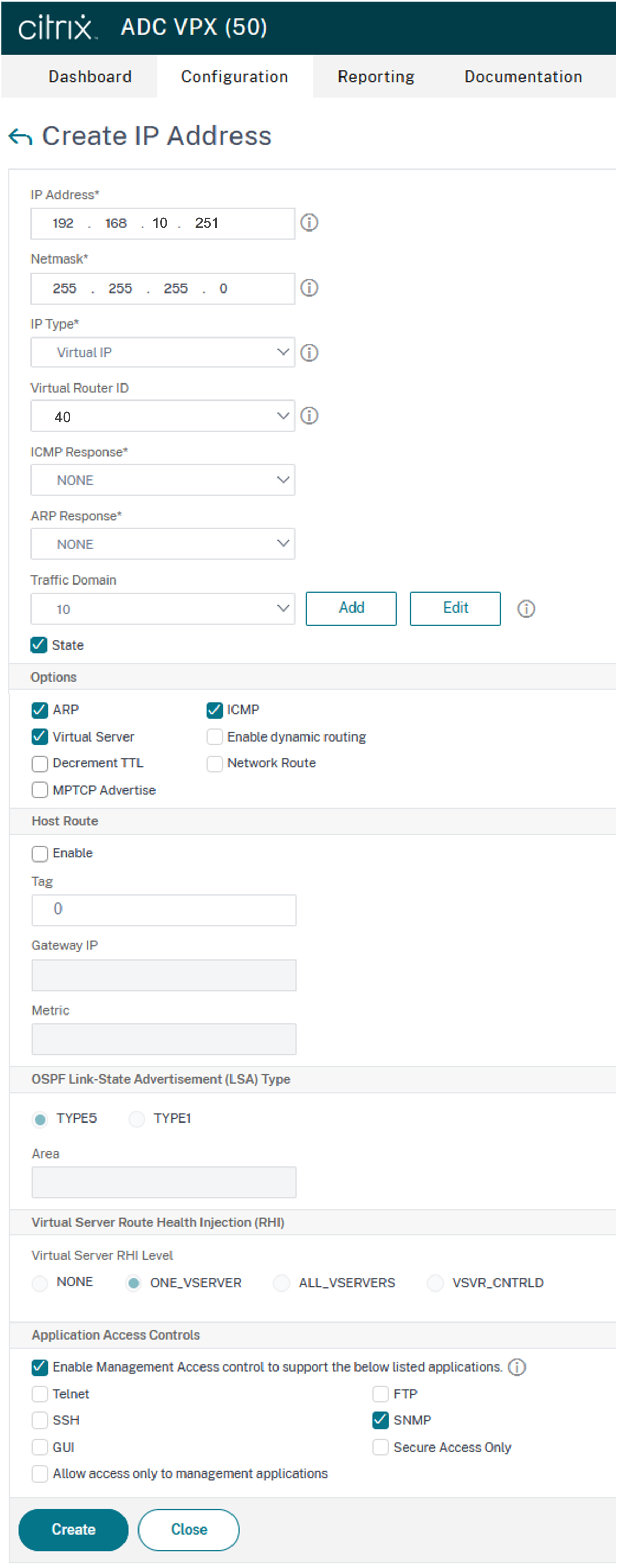Check Secure Access Only checkbox
The height and width of the screenshot is (1568, 618).
pyautogui.click(x=380, y=1448)
